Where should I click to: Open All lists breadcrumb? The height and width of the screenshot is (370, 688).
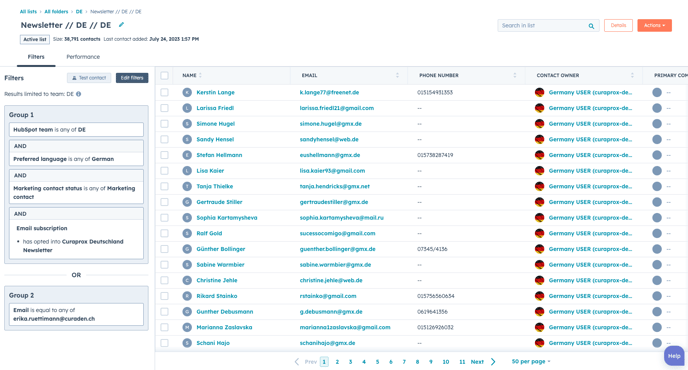click(28, 12)
